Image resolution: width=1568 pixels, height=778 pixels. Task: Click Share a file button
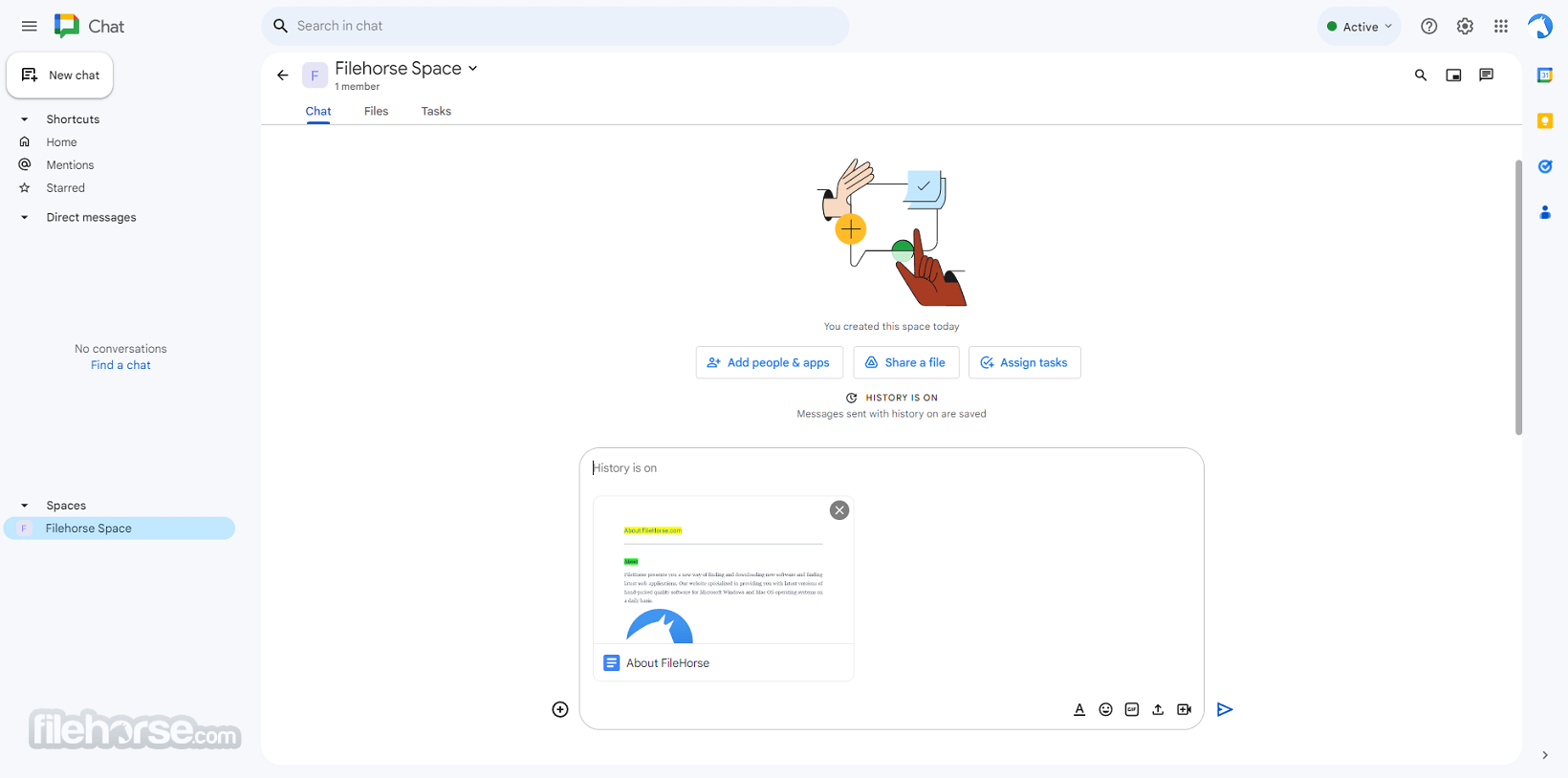pyautogui.click(x=905, y=362)
